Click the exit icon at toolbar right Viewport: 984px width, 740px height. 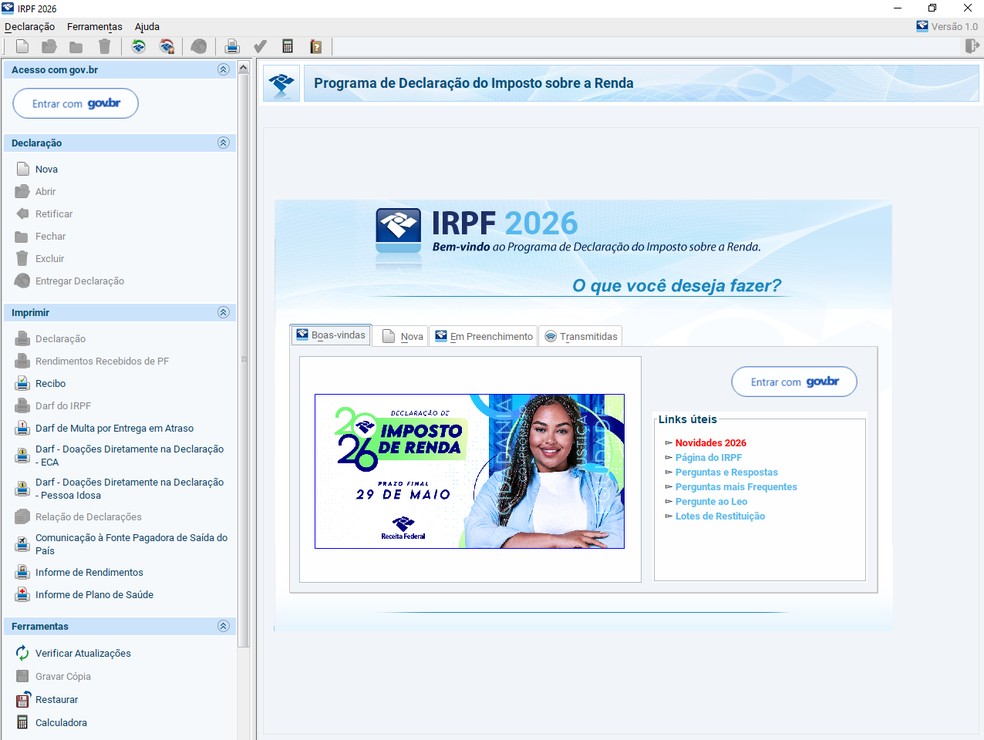971,46
